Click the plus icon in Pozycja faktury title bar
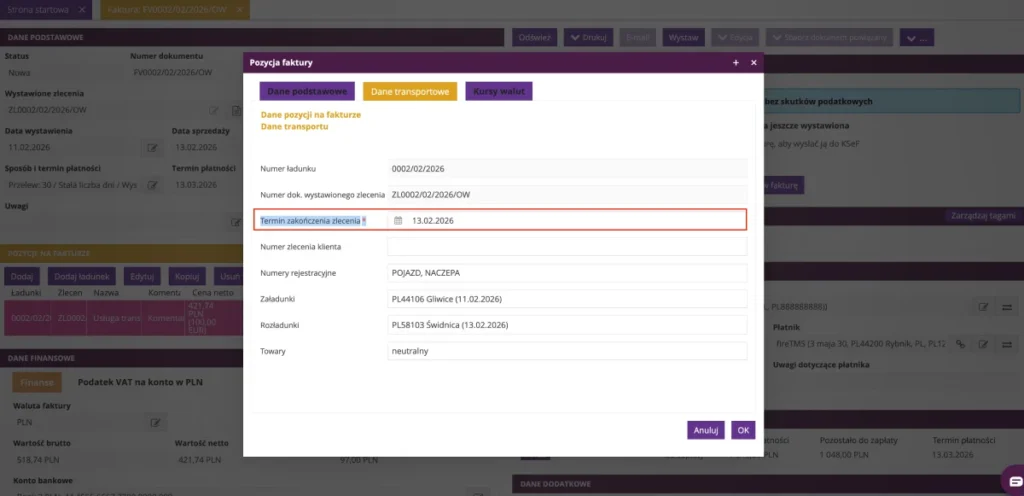Screen dimensions: 1024x496 click(x=736, y=63)
